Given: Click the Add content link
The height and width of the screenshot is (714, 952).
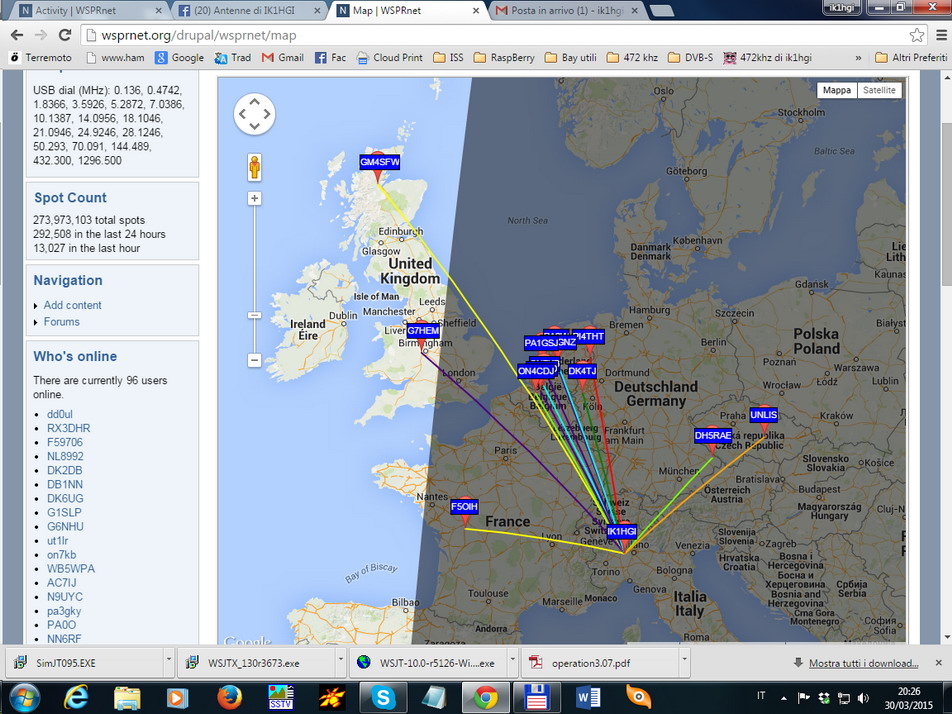Looking at the screenshot, I should click(x=72, y=305).
